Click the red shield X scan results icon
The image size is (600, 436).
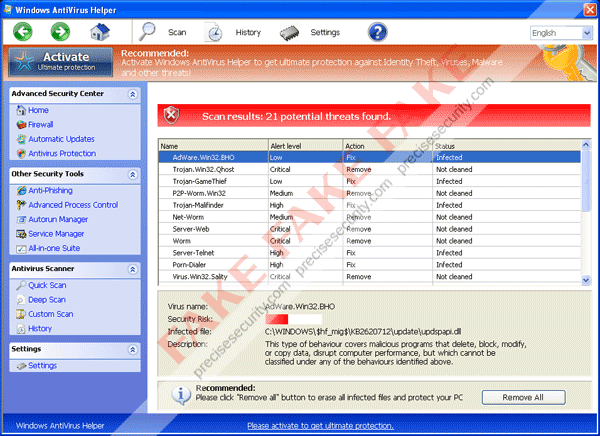tap(171, 115)
